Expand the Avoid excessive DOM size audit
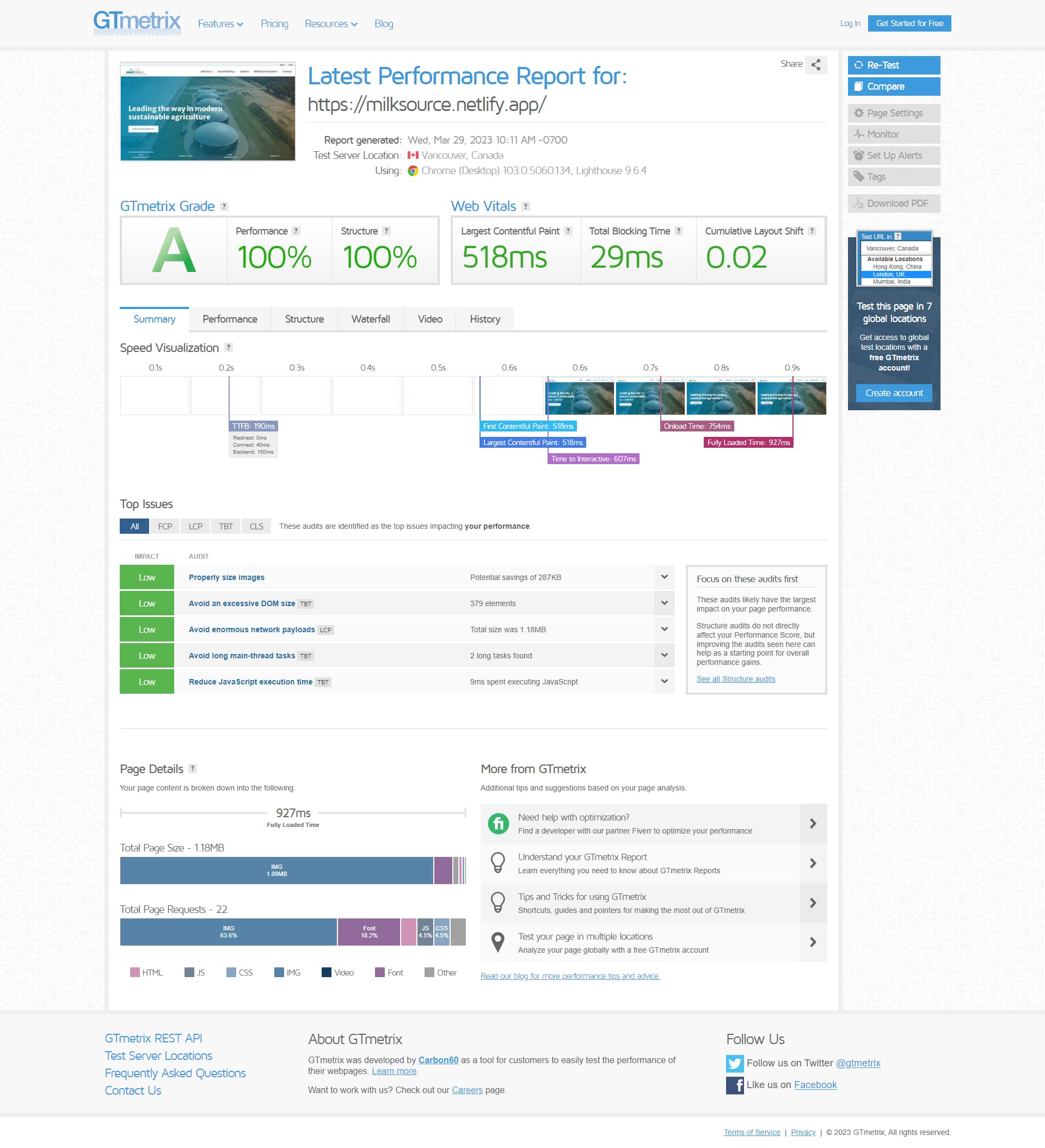Screen dimensions: 1045x1148 [x=665, y=603]
